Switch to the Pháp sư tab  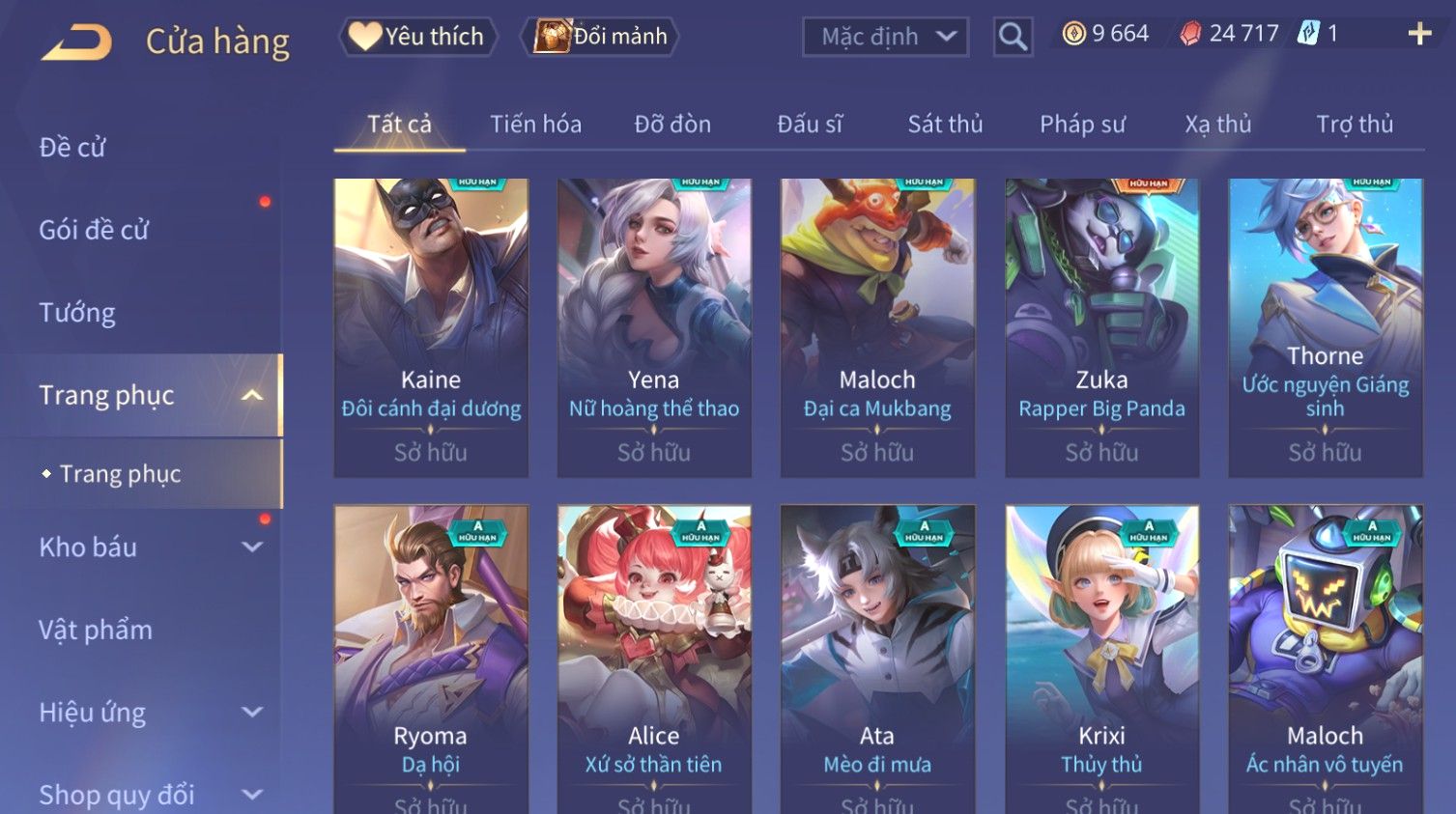tap(1082, 125)
